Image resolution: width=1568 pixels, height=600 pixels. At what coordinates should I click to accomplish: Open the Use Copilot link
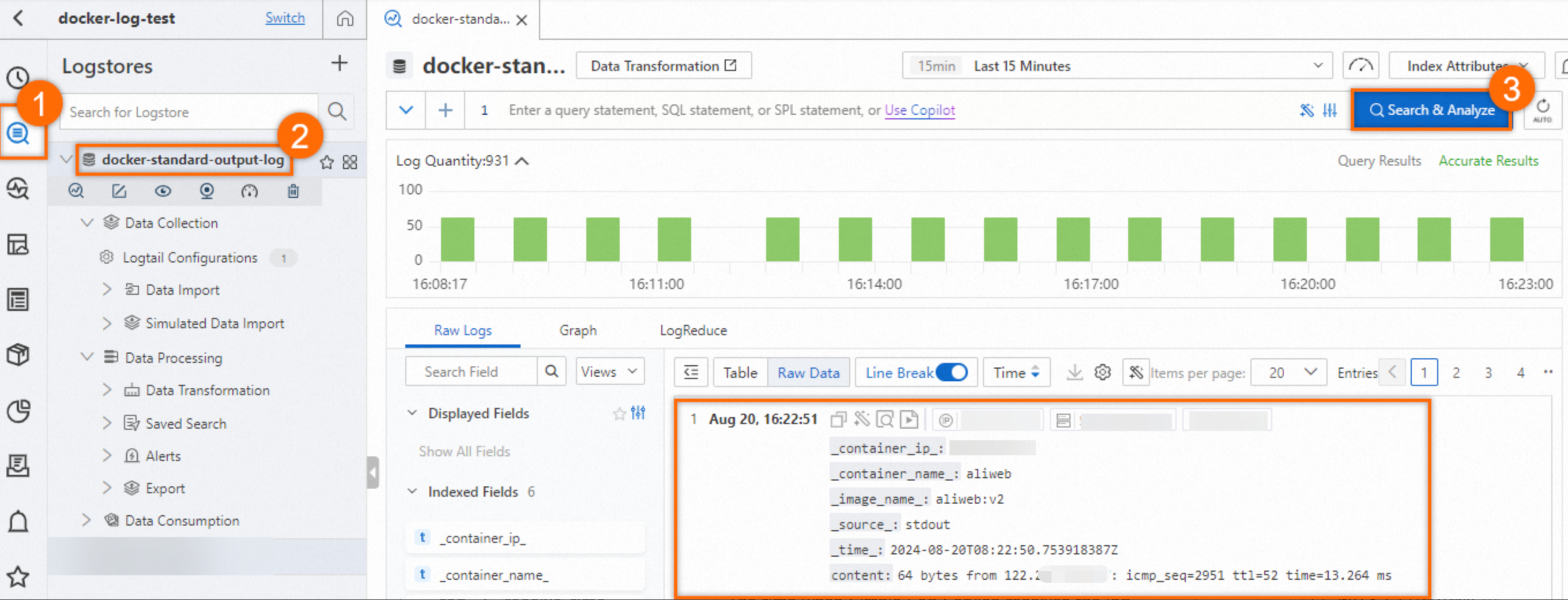tap(919, 110)
